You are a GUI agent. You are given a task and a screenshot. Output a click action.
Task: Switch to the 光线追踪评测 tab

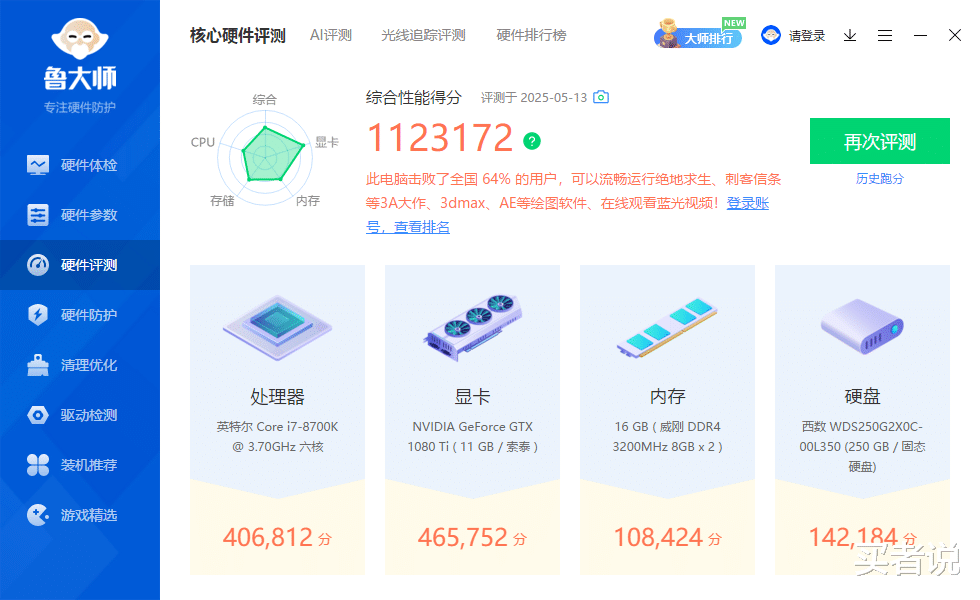(423, 35)
